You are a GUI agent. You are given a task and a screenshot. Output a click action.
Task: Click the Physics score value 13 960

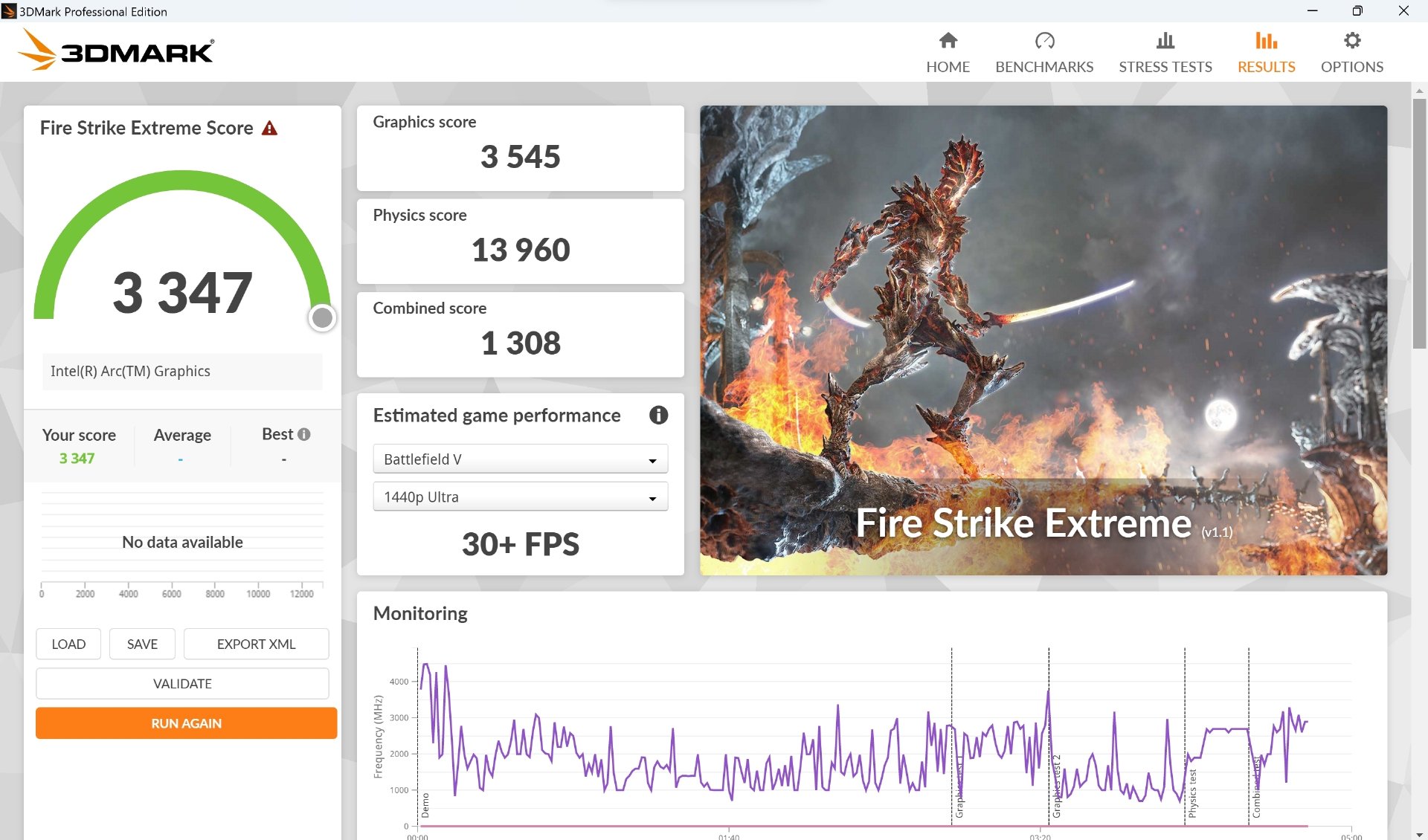tap(520, 250)
